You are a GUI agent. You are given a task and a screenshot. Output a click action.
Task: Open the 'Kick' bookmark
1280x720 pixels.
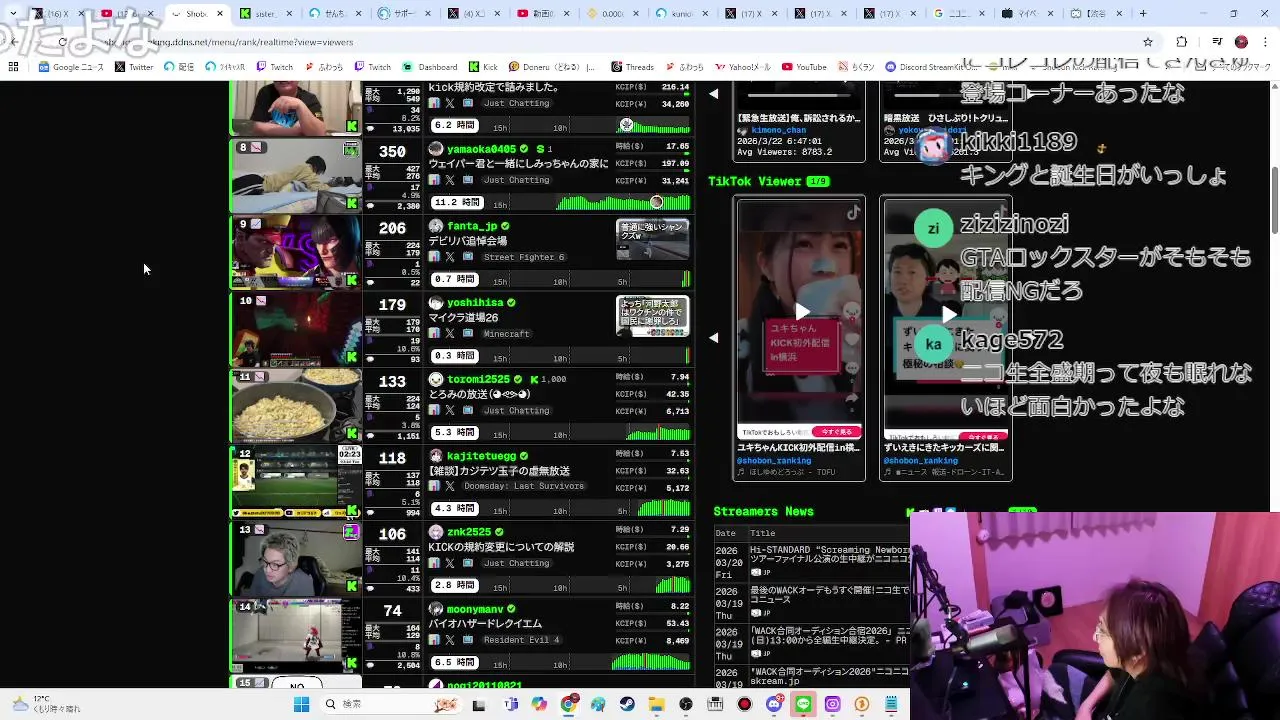coord(483,67)
